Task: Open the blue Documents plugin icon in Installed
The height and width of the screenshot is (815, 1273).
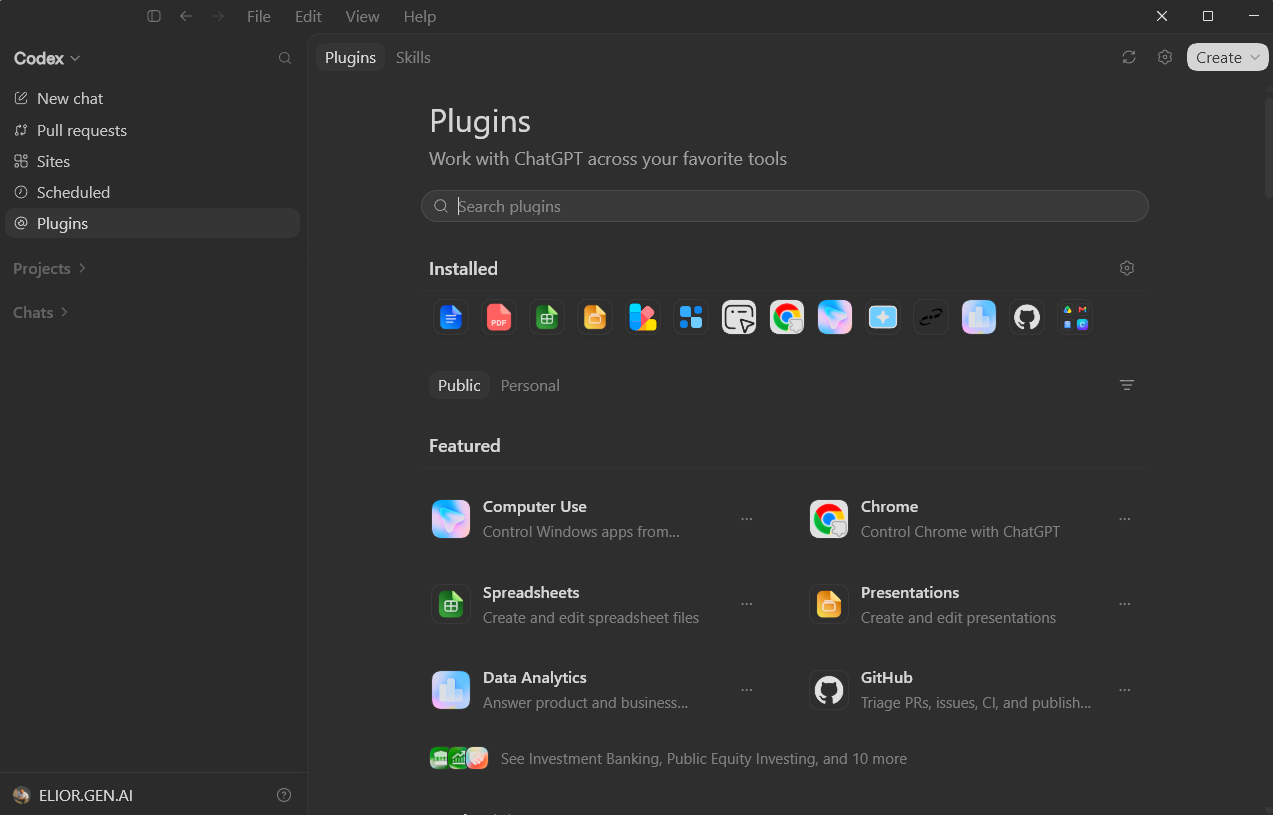Action: (x=451, y=318)
